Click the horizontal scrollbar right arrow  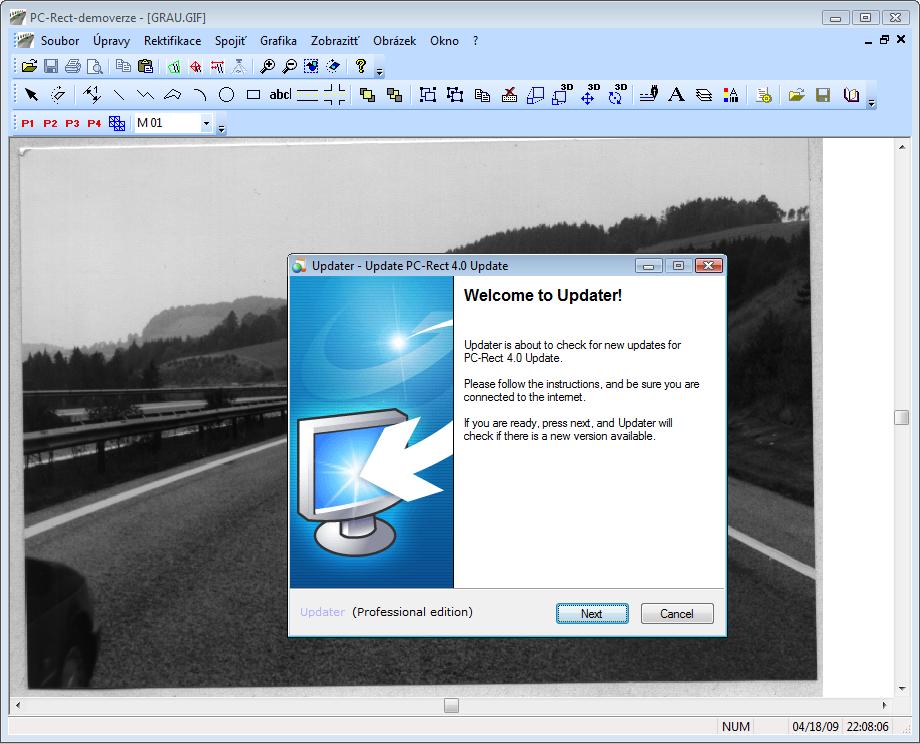tap(884, 705)
